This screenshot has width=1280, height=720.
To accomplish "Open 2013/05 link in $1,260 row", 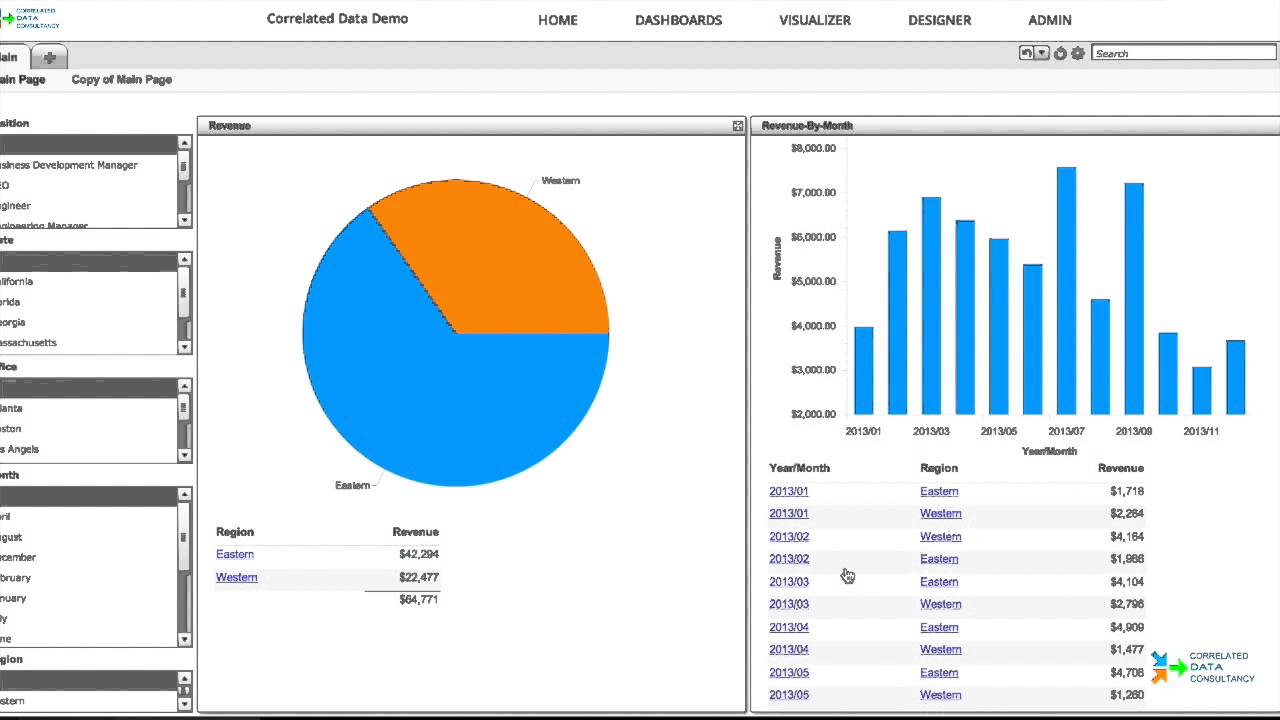I will pyautogui.click(x=789, y=695).
